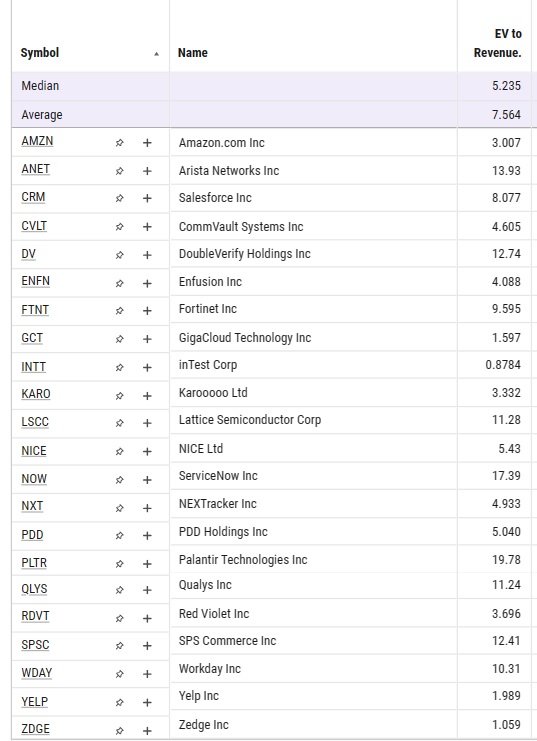The height and width of the screenshot is (741, 537).
Task: Add CRM using its plus icon
Action: pos(147,198)
